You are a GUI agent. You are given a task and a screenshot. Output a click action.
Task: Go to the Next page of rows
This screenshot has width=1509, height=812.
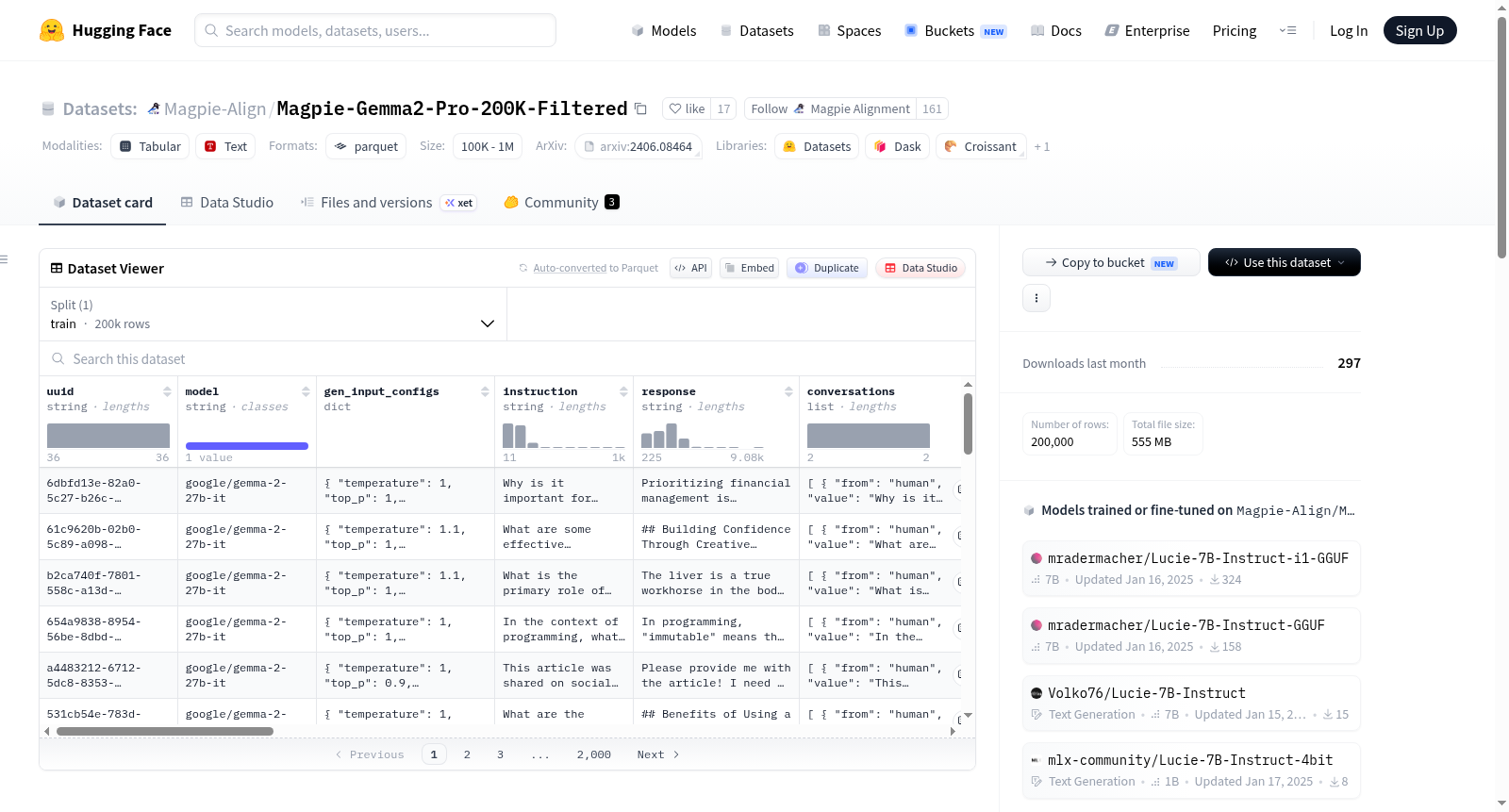pos(657,754)
